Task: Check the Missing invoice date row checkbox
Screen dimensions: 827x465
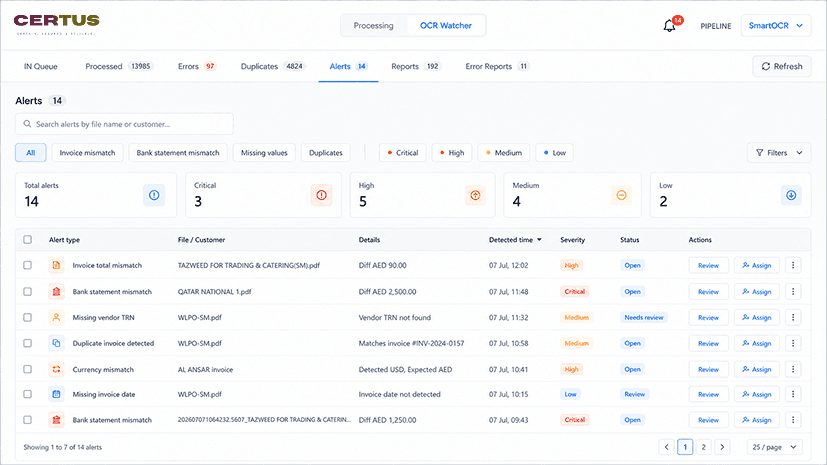Action: [27, 394]
